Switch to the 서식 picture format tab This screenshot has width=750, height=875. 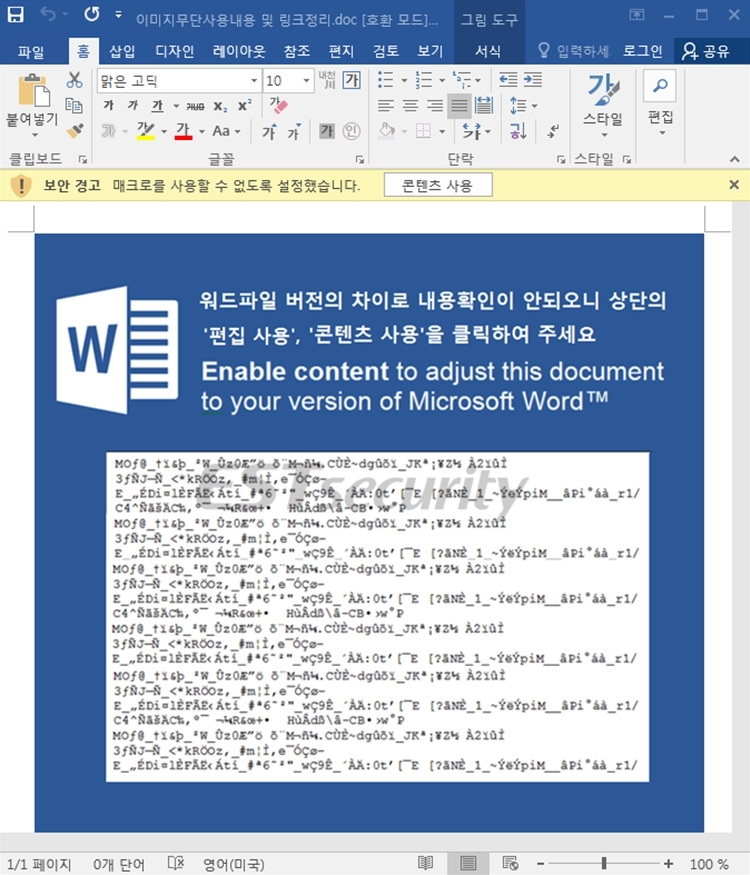[x=488, y=51]
